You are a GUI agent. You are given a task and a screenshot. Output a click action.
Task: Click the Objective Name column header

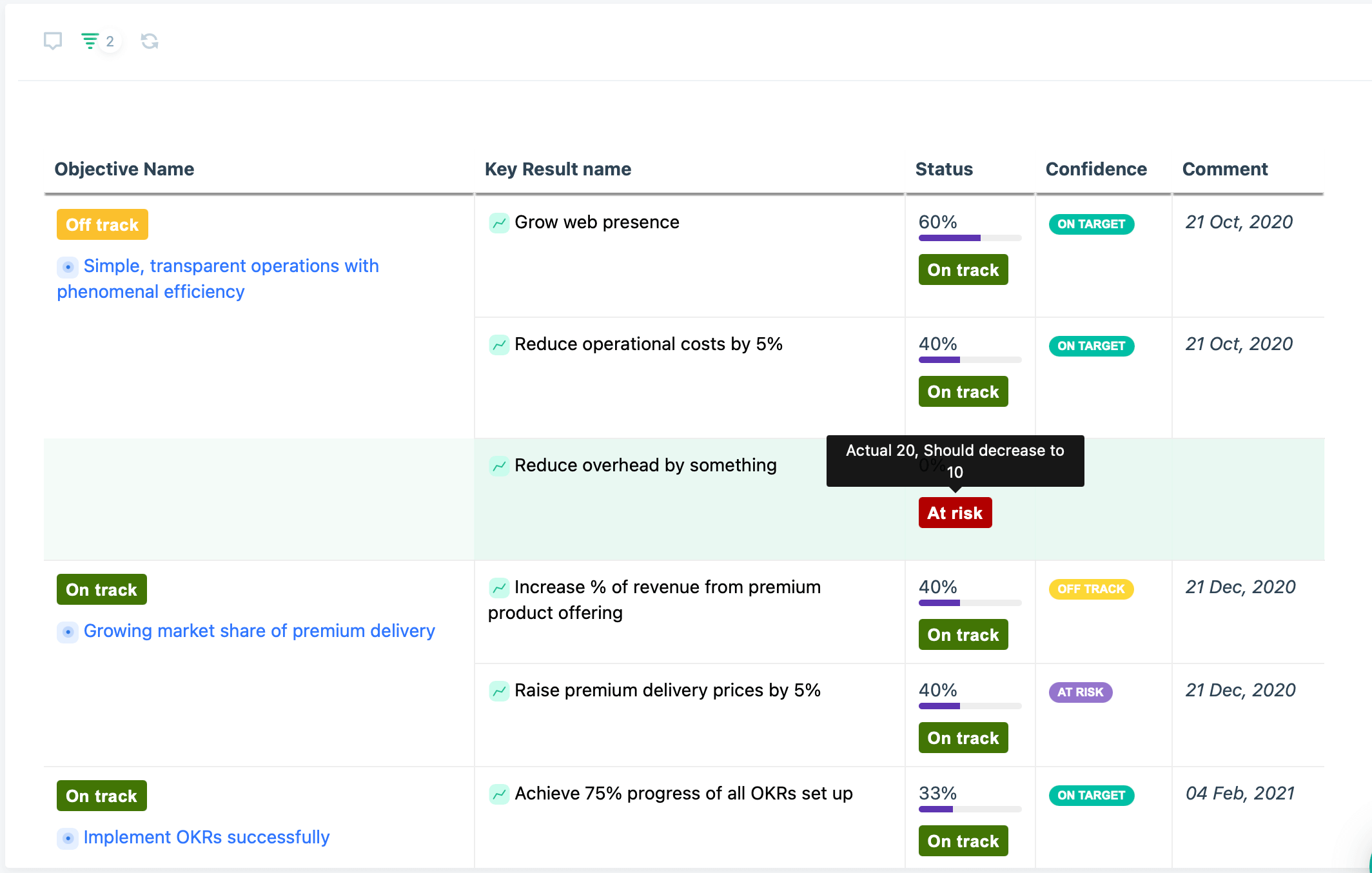124,169
